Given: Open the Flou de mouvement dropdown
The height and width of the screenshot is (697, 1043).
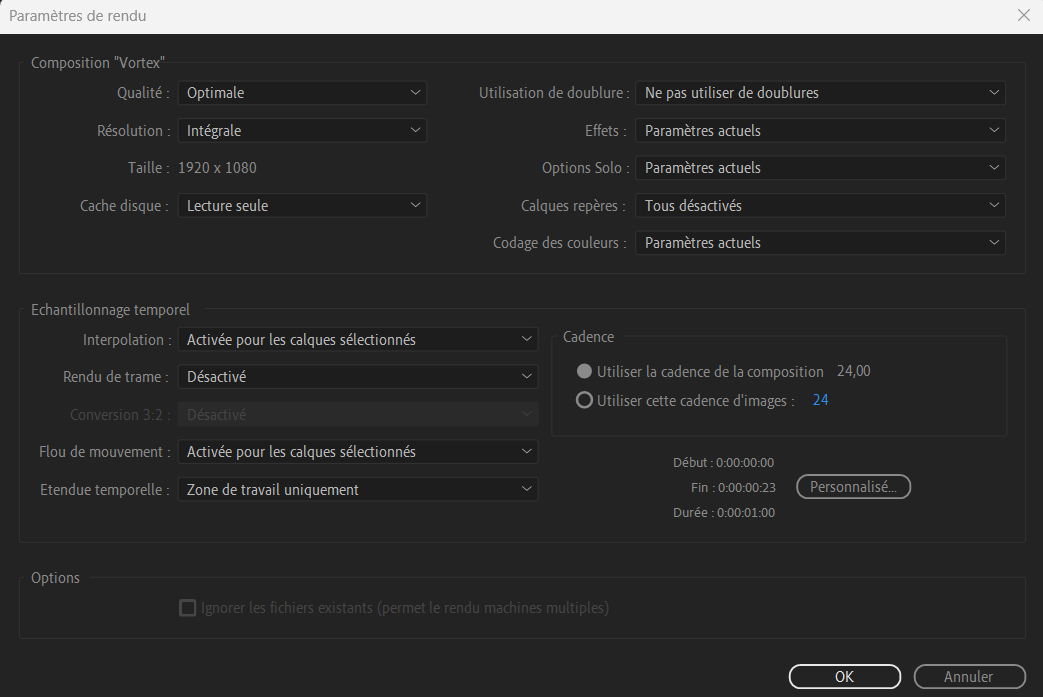Looking at the screenshot, I should (x=358, y=452).
